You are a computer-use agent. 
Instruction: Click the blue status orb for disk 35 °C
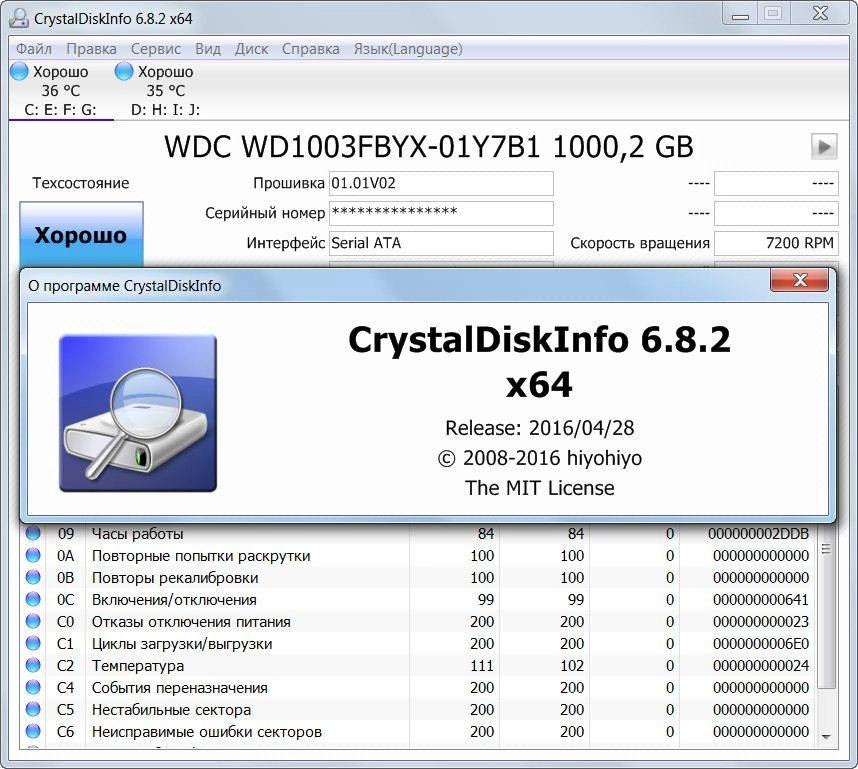(x=124, y=71)
